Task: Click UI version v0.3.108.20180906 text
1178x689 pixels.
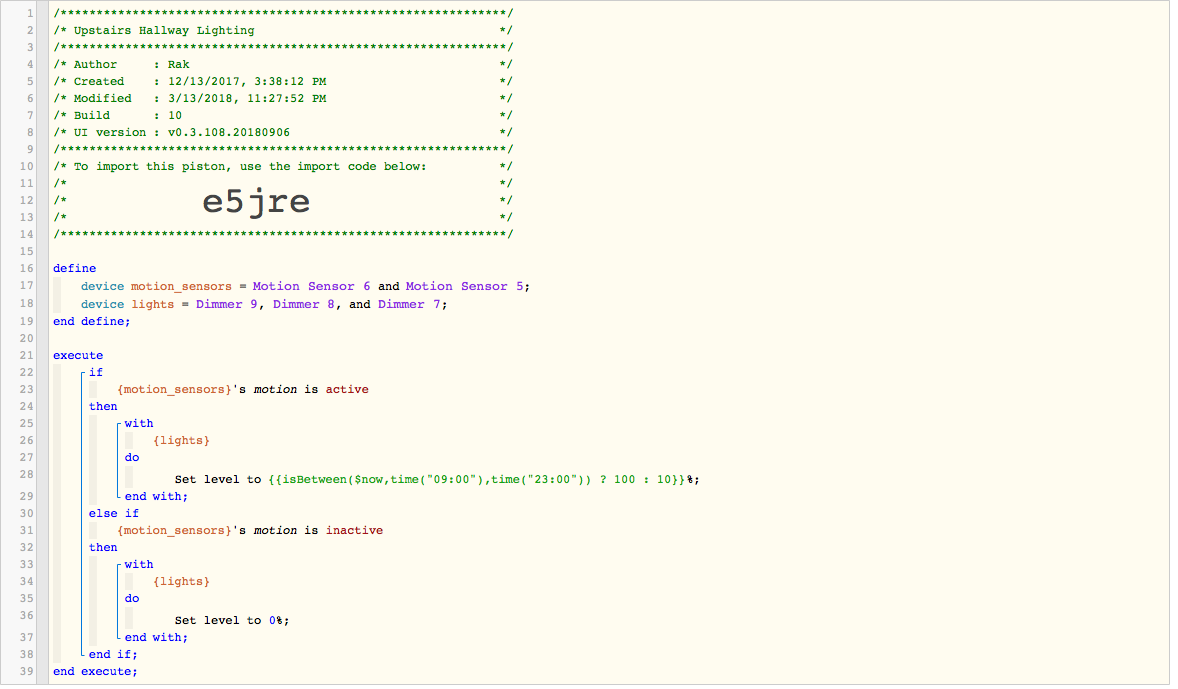Action: click(182, 133)
